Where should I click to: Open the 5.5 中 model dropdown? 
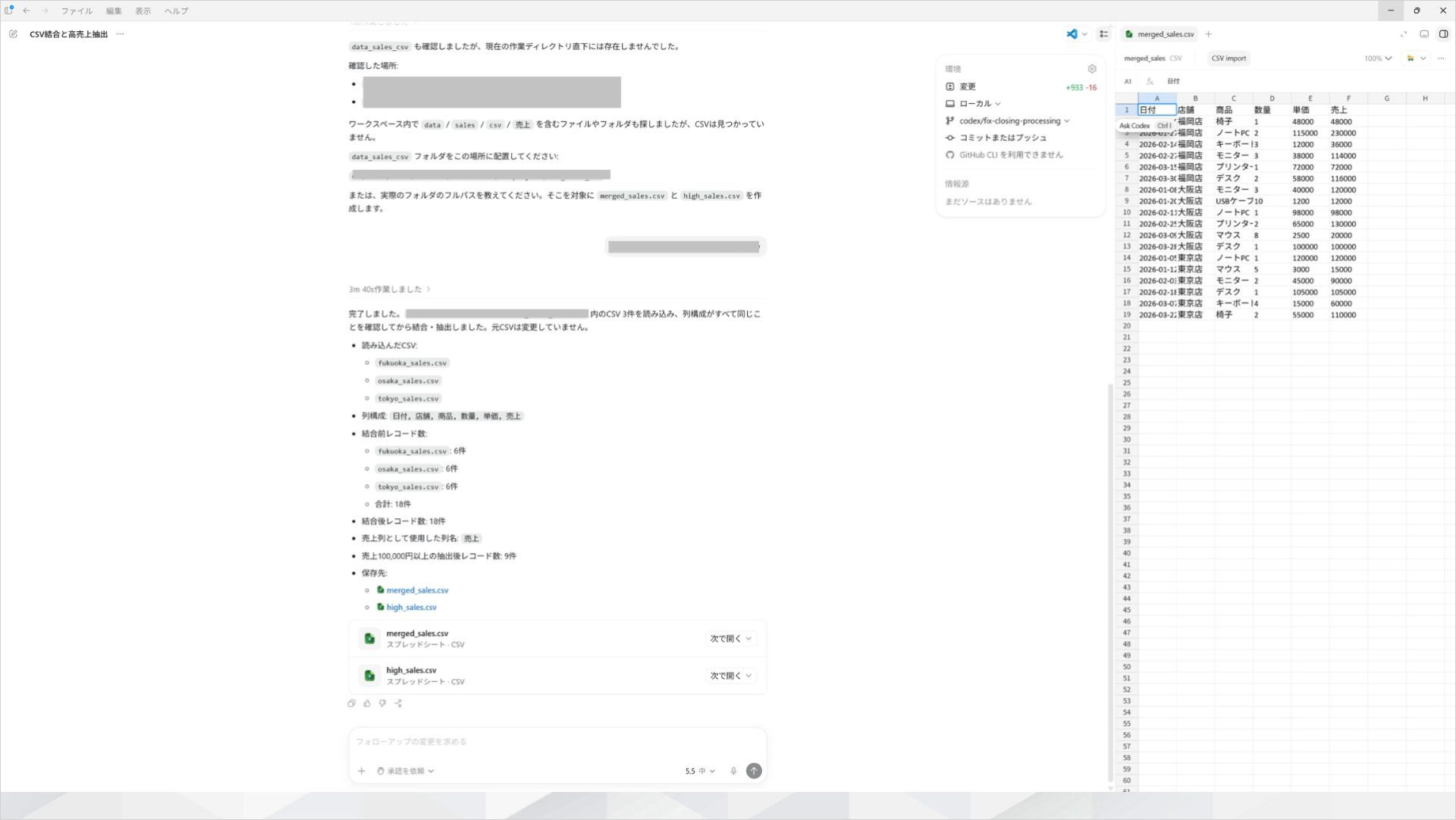point(700,771)
